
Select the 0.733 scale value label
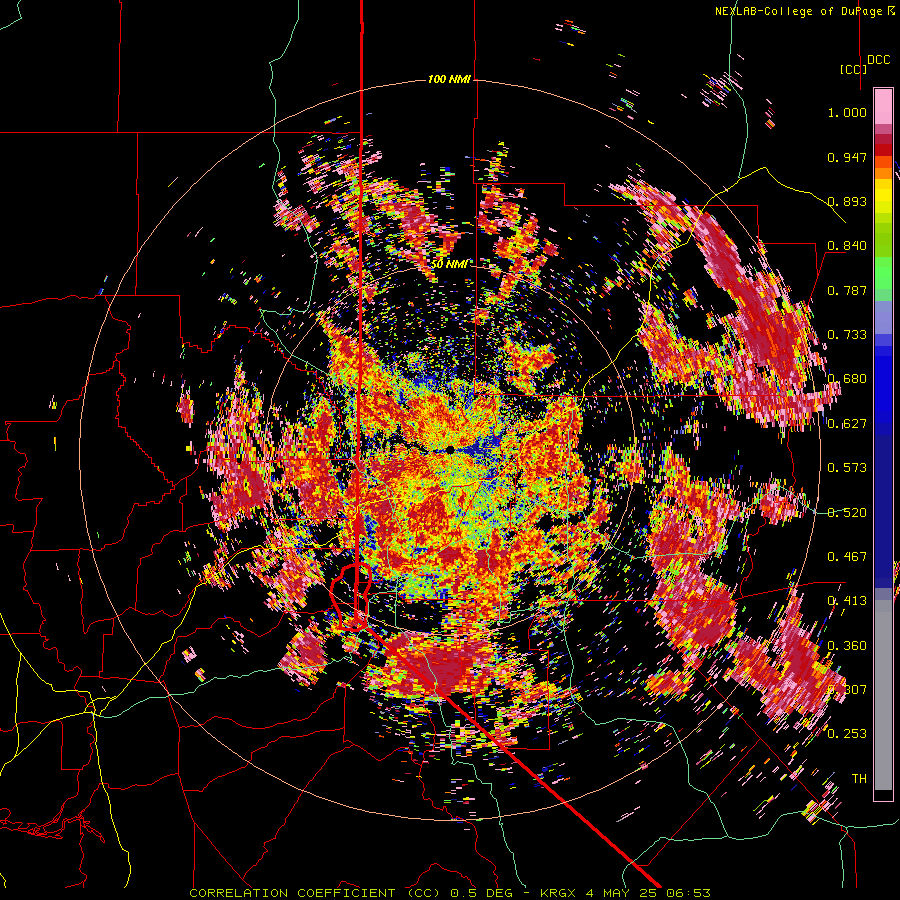(x=847, y=335)
